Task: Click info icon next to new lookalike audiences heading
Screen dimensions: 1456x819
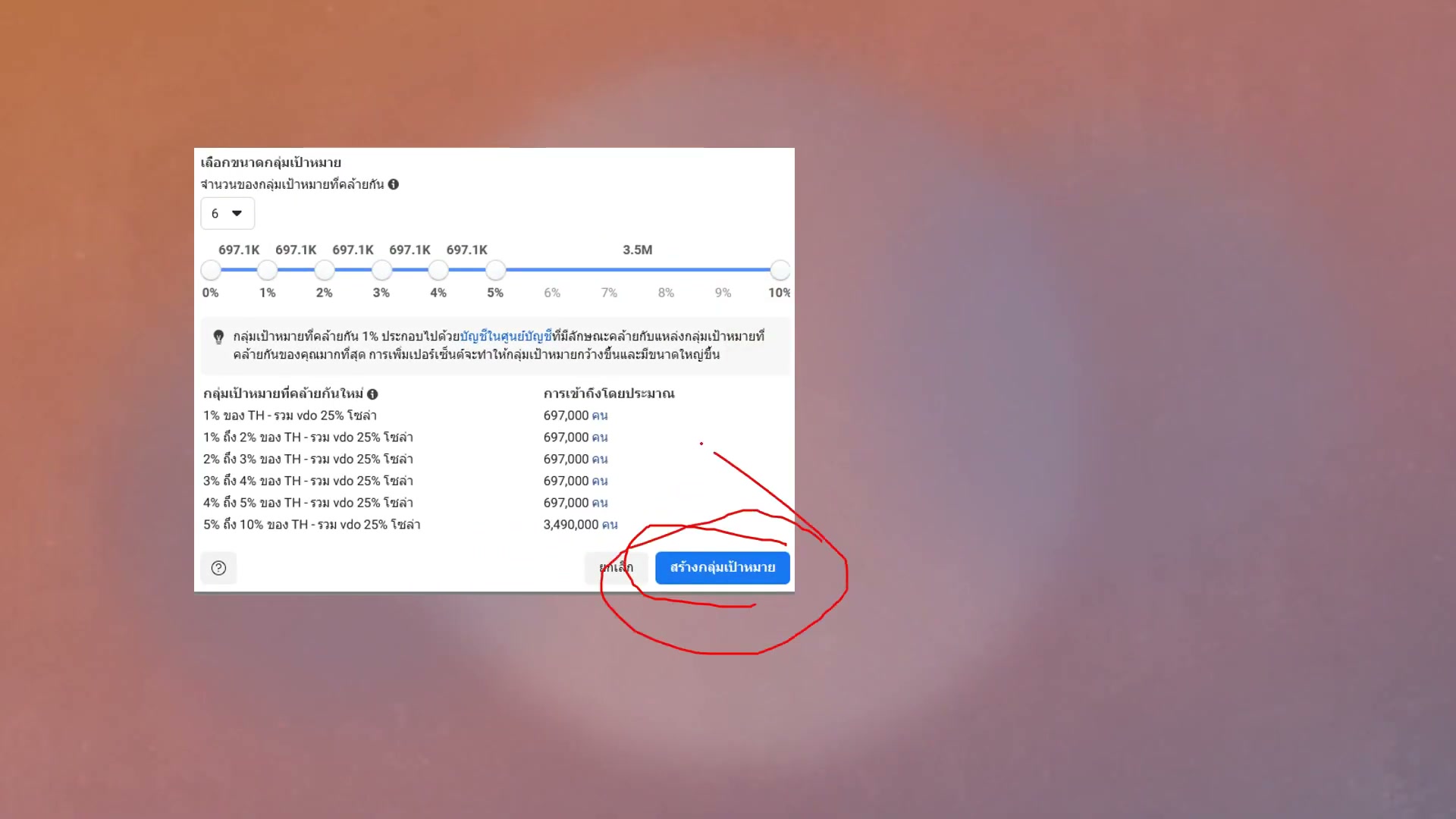Action: click(x=372, y=394)
